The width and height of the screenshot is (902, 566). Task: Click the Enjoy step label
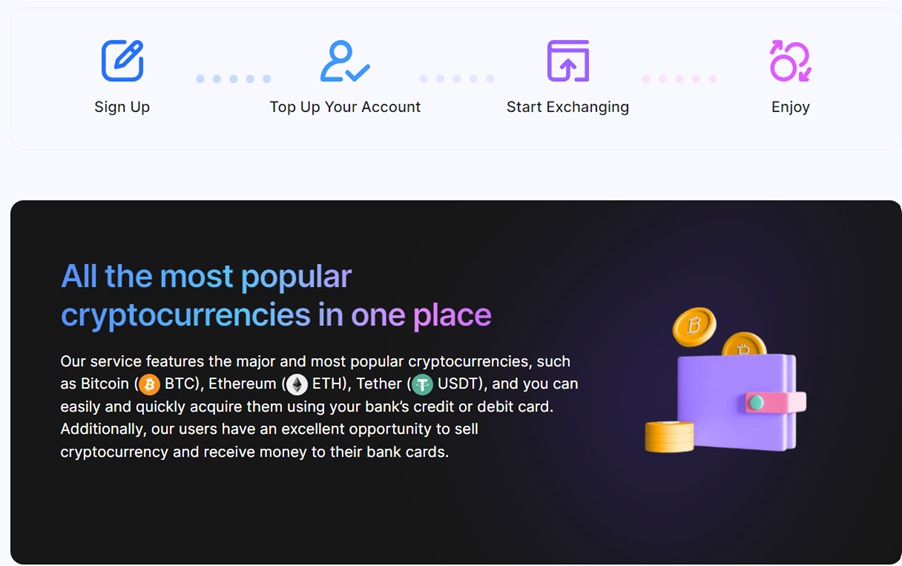click(790, 107)
